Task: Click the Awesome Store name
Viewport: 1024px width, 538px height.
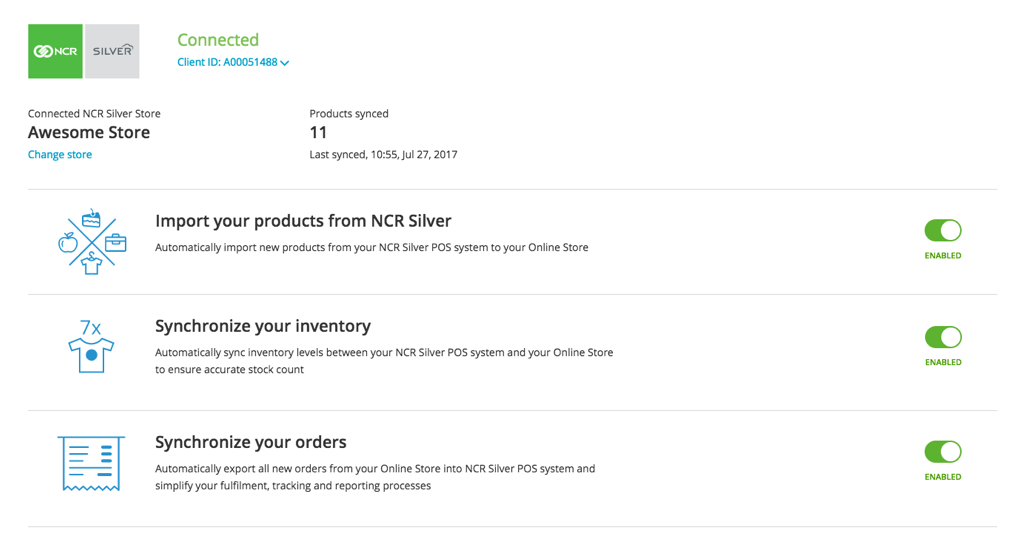Action: (x=89, y=133)
